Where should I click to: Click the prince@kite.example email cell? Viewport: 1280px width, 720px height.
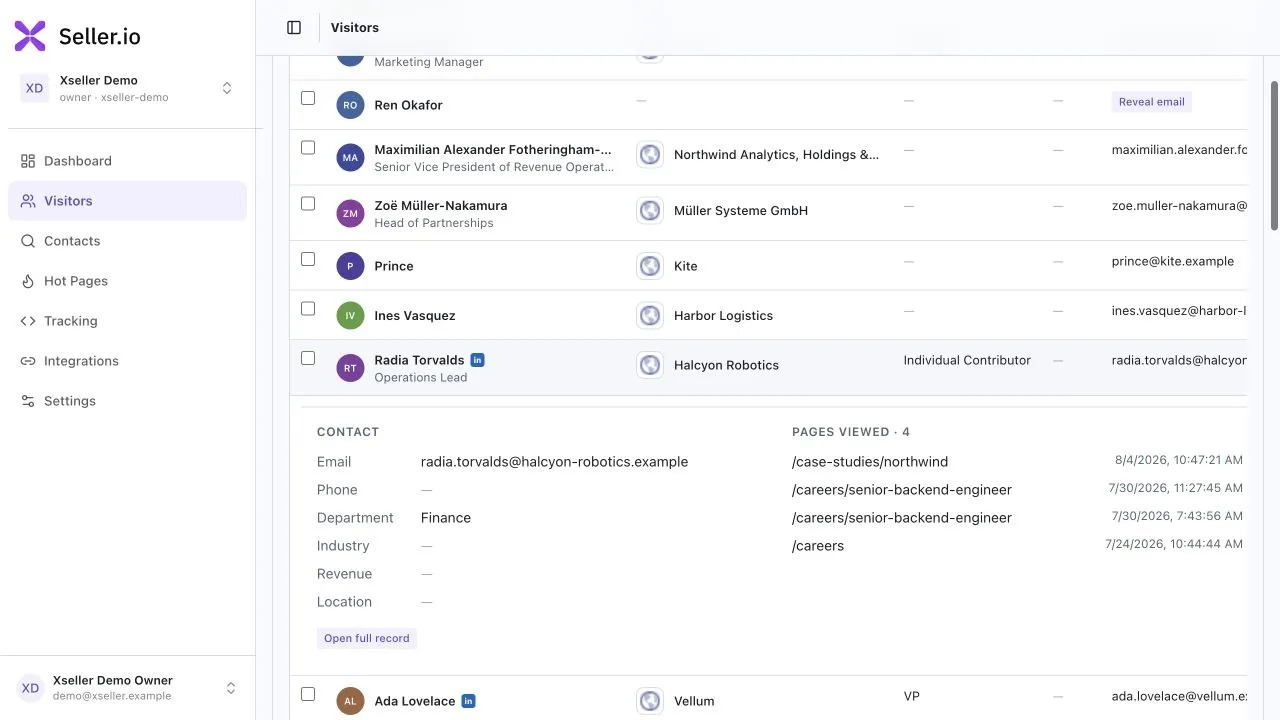pyautogui.click(x=1173, y=261)
